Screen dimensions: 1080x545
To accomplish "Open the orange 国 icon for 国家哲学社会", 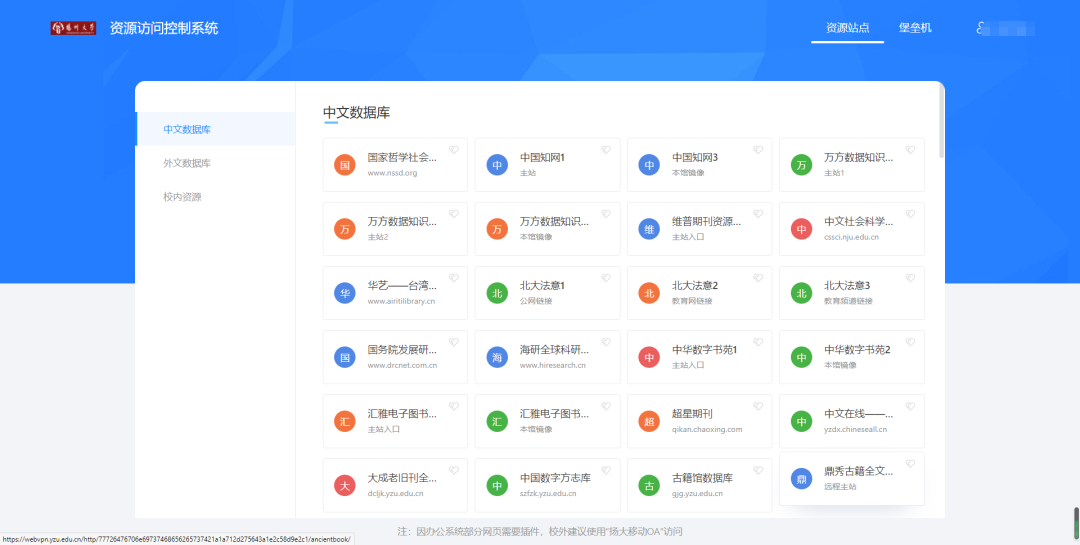I will [x=344, y=165].
